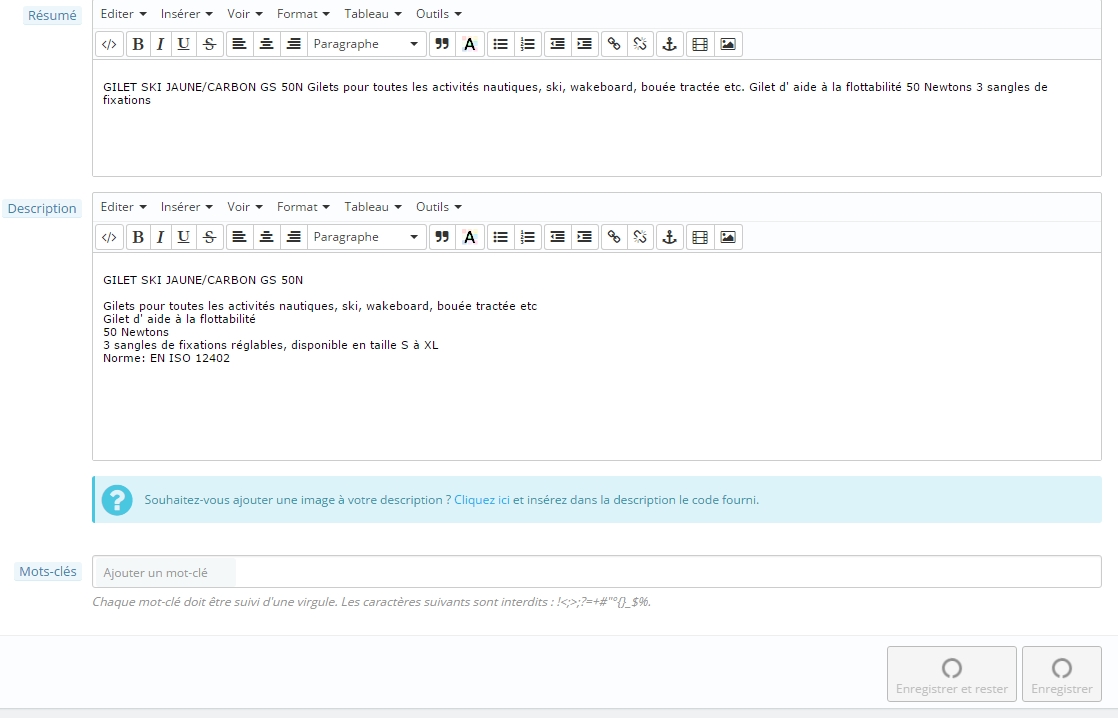
Task: Open text color picker in Résumé editor
Action: 469,44
